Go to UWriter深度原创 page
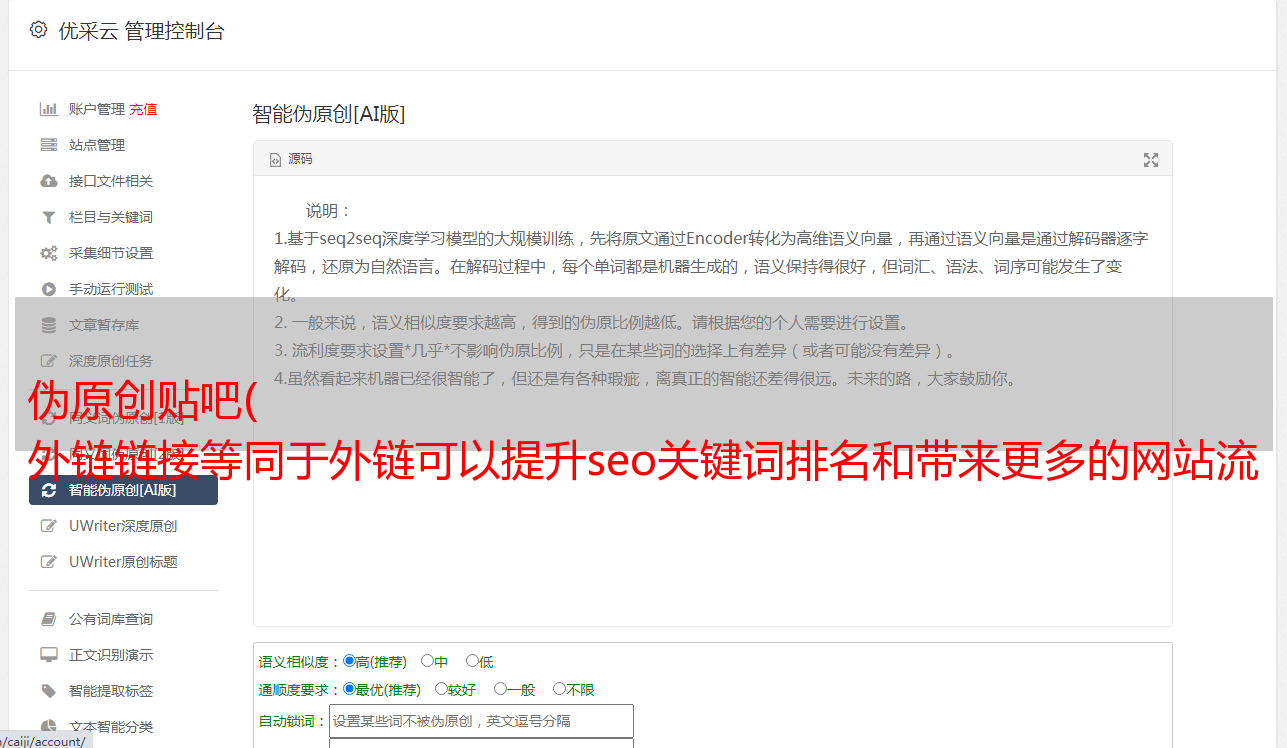Image resolution: width=1287 pixels, height=748 pixels. coord(123,526)
